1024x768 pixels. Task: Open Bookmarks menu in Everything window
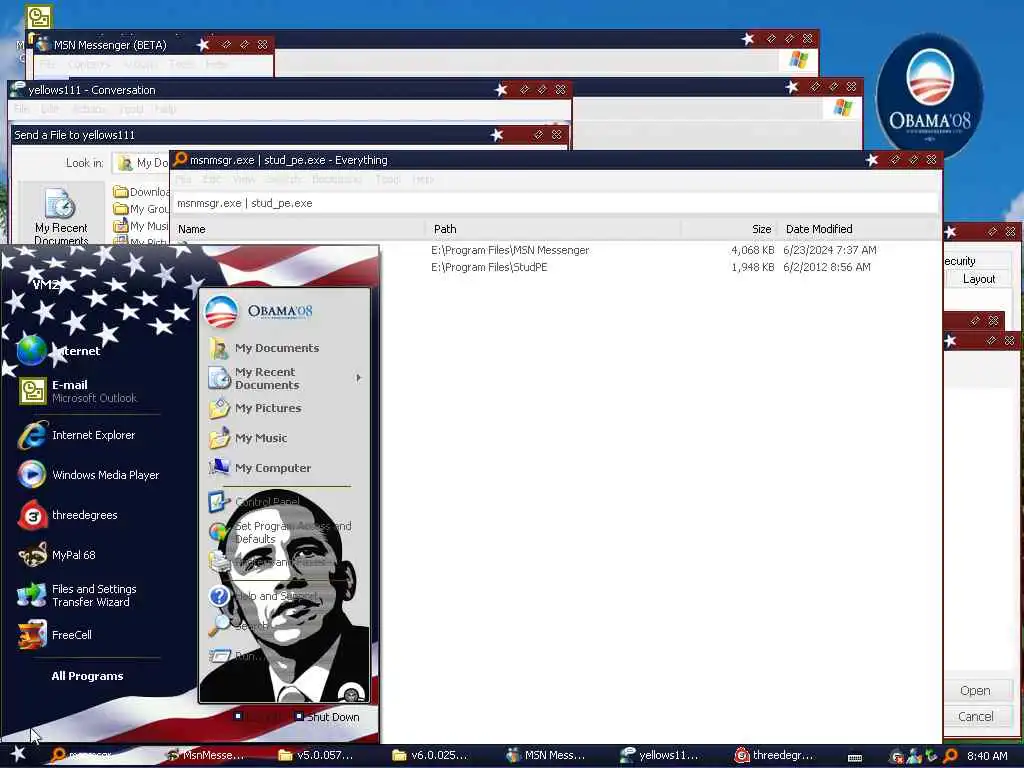coord(336,179)
